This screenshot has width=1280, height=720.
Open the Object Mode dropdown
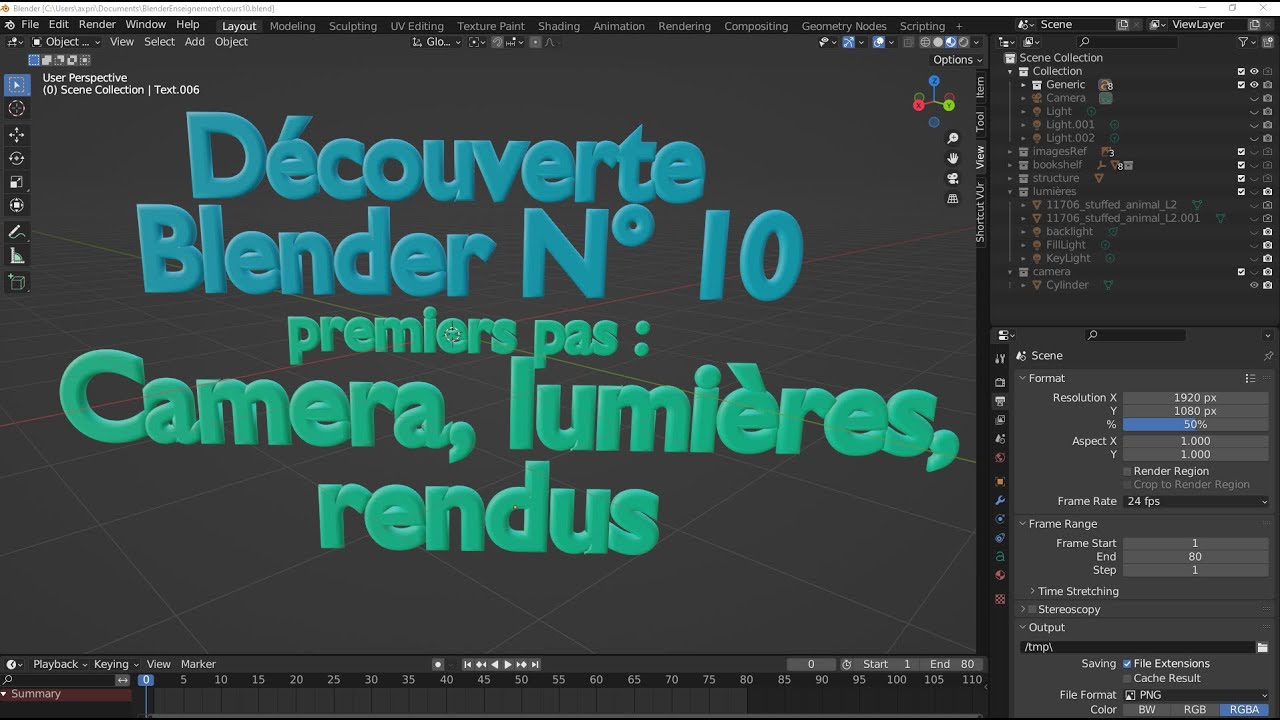point(66,42)
